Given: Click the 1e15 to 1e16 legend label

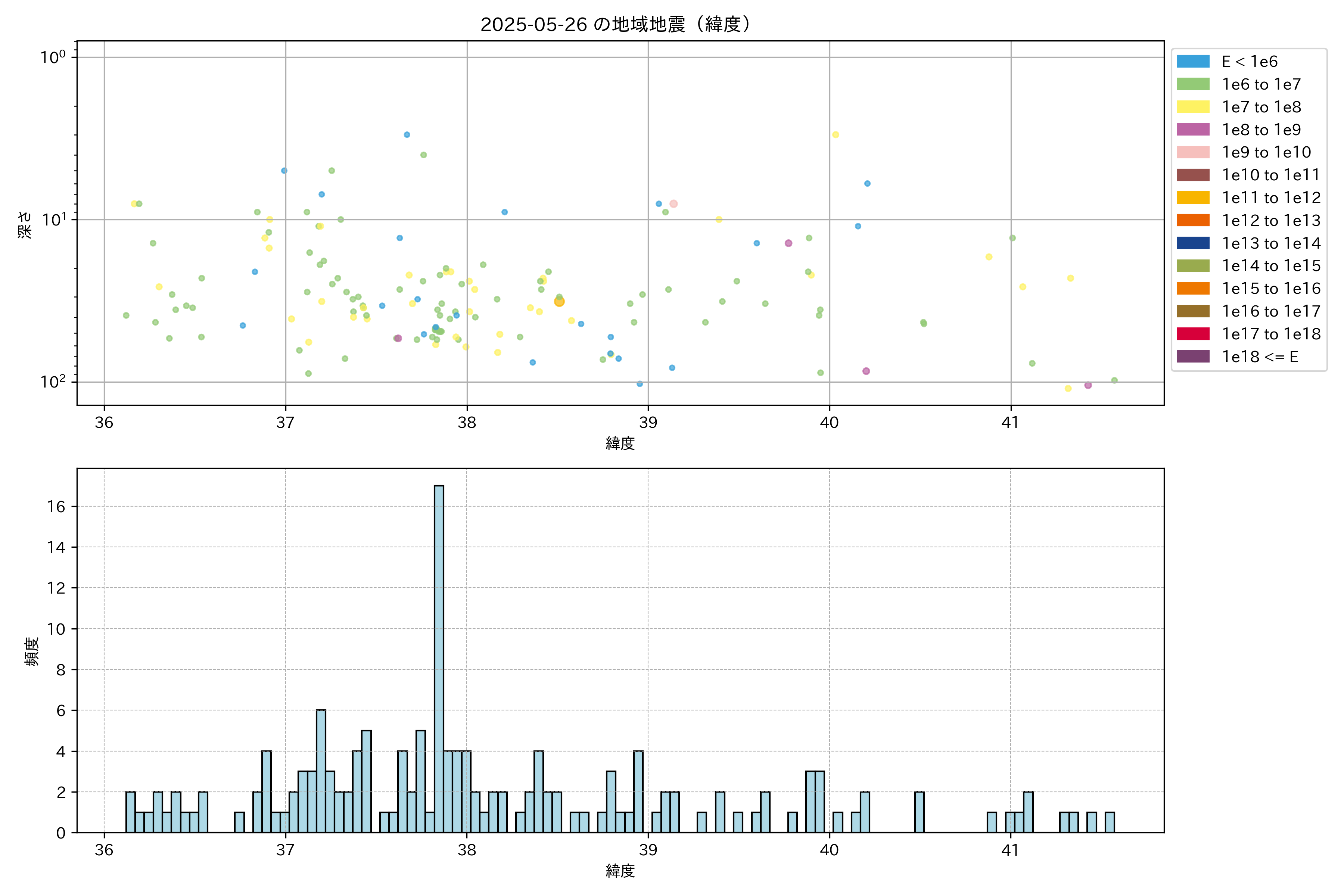Looking at the screenshot, I should pos(1271,289).
